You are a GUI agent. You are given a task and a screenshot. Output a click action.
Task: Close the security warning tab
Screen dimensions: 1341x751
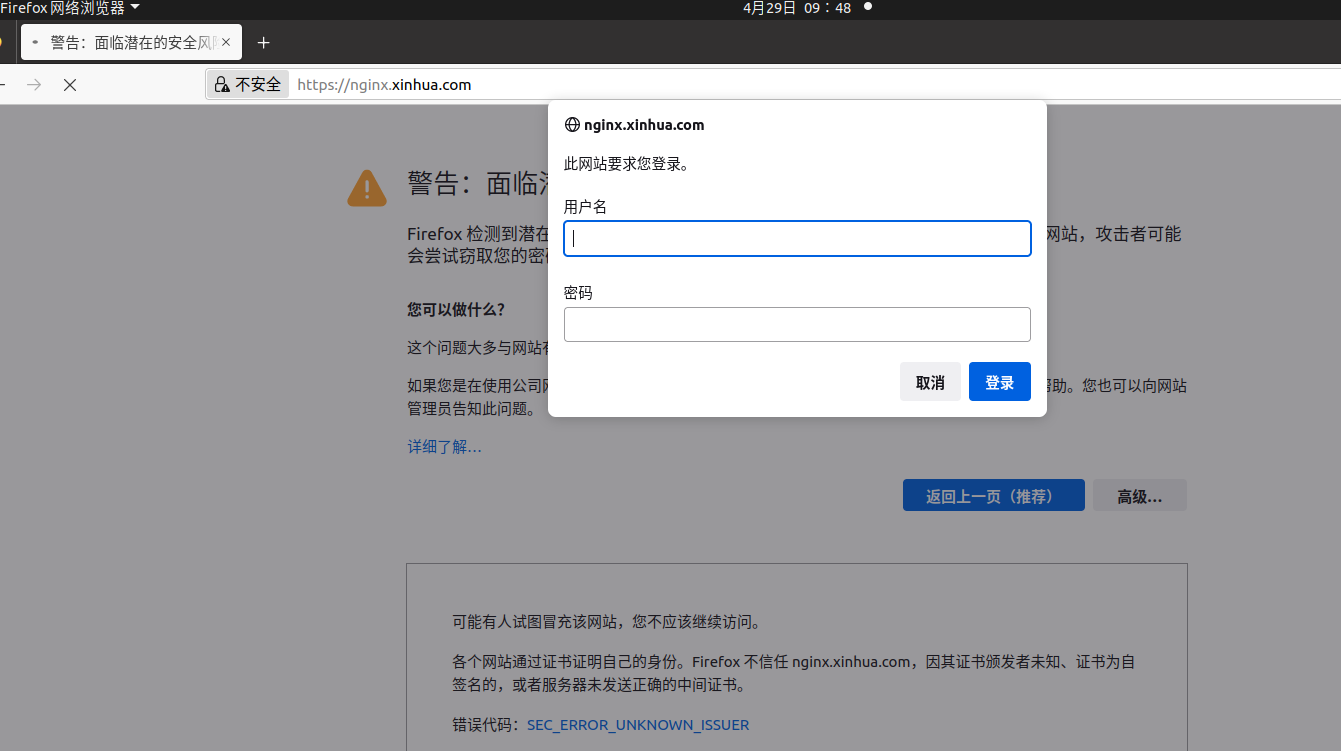click(x=226, y=43)
